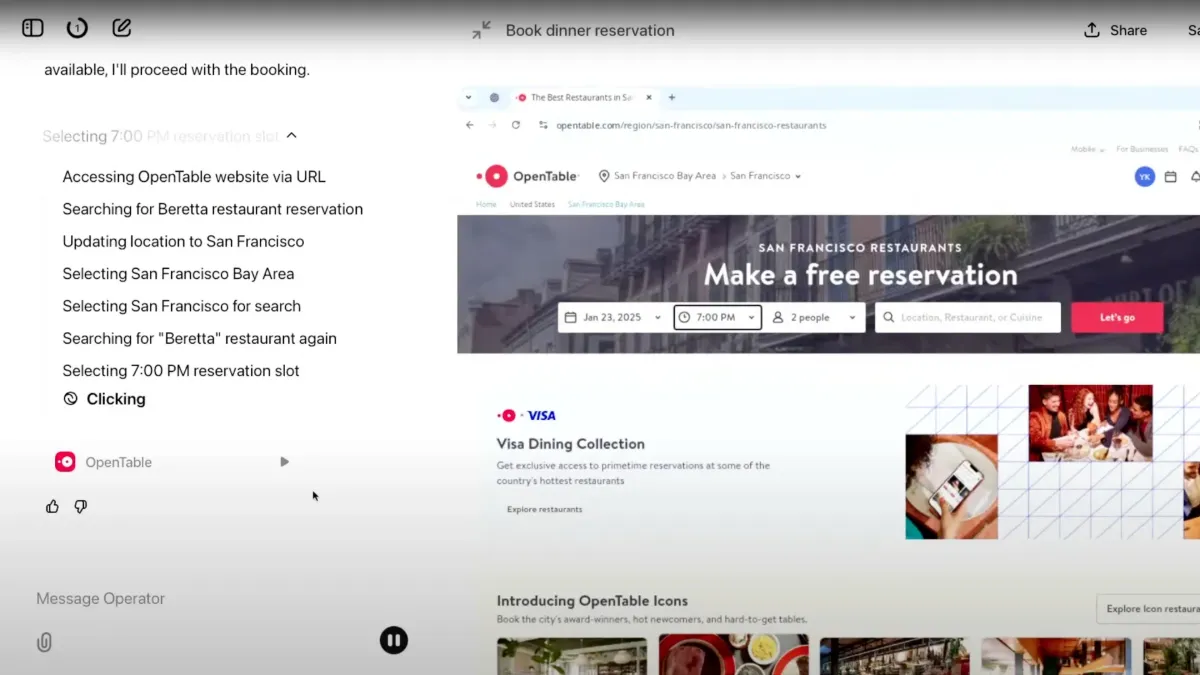Screen dimensions: 1200x675
Task: Click the person icon in party size
Action: [778, 317]
